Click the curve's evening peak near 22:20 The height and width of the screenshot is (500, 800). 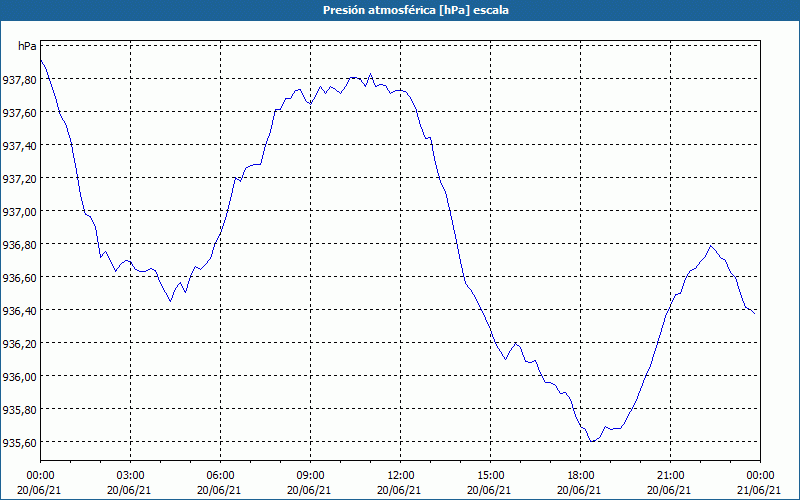coord(711,246)
